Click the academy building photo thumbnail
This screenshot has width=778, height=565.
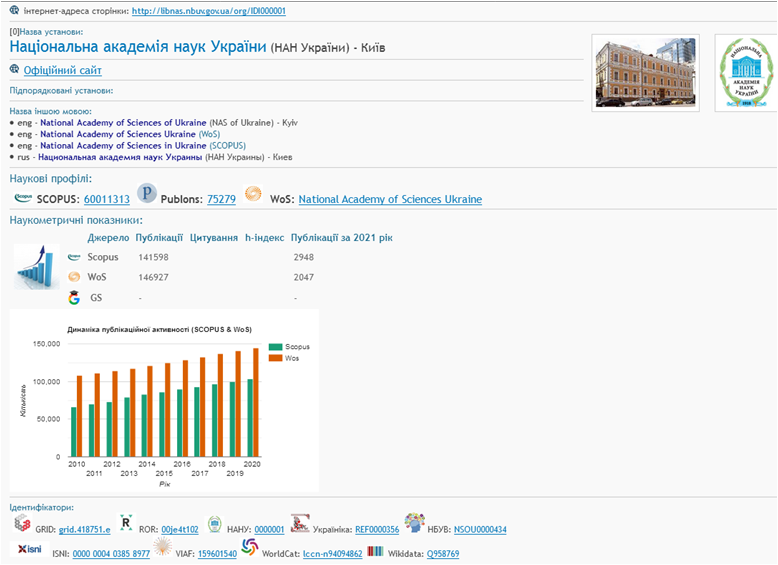click(642, 71)
